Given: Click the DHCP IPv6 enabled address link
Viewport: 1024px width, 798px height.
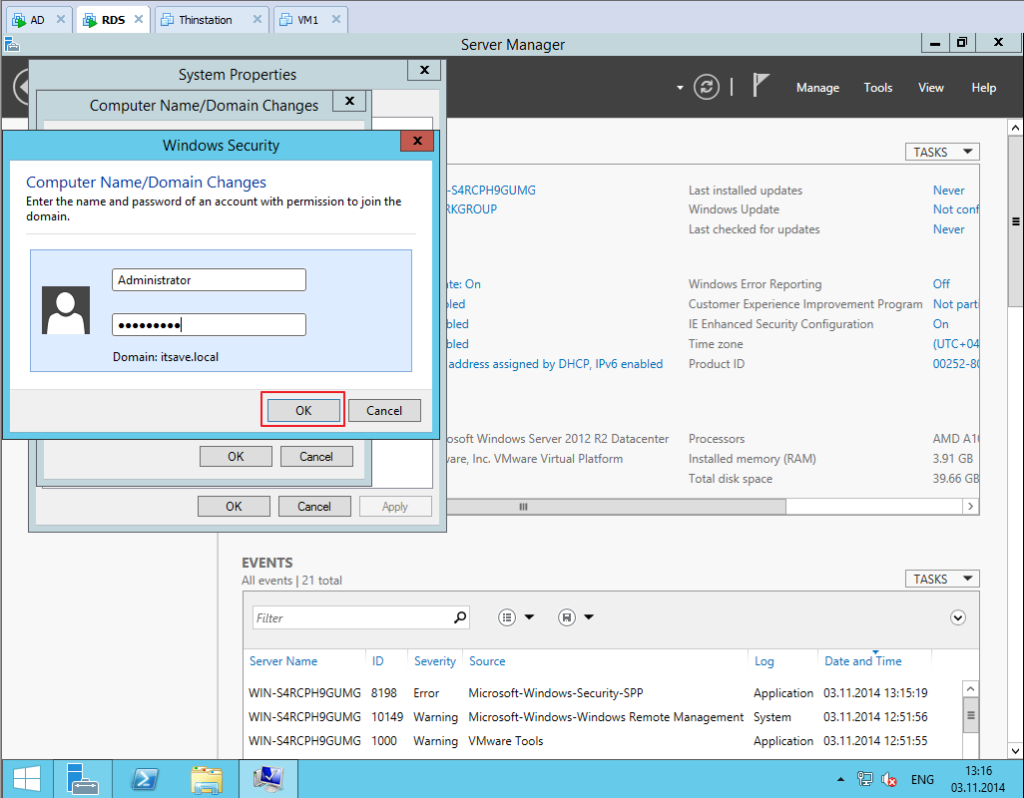Looking at the screenshot, I should (555, 364).
